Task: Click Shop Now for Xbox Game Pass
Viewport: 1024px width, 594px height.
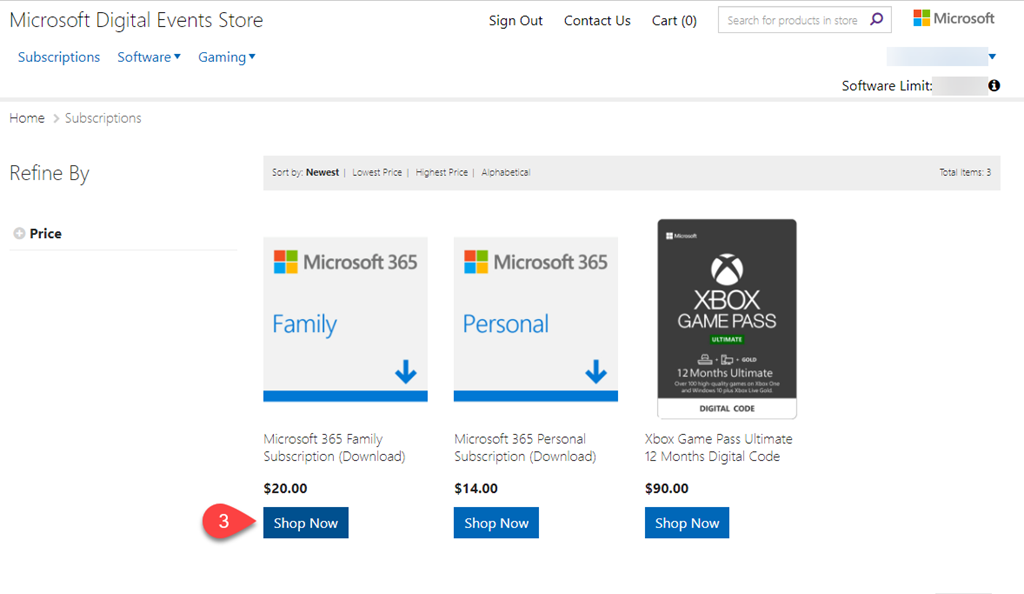Action: tap(687, 523)
